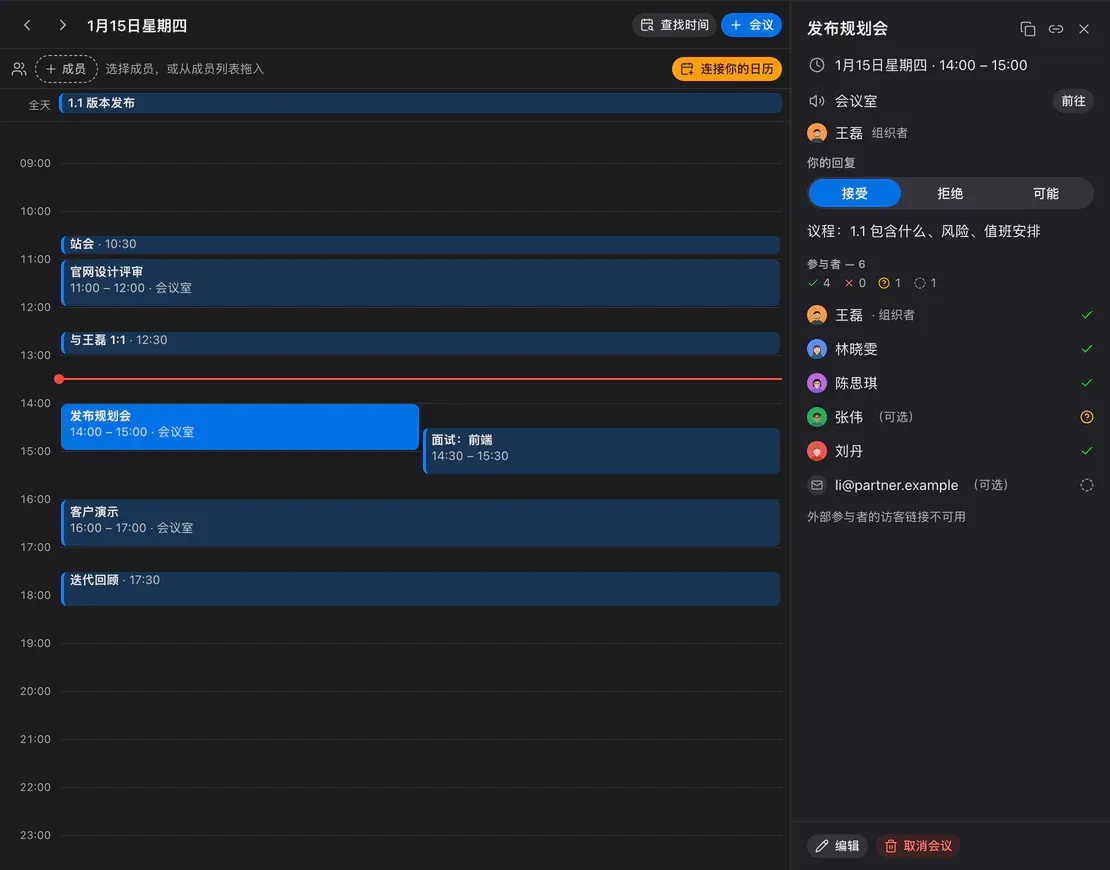Click 陈思琪's avatar
The width and height of the screenshot is (1110, 870).
pos(817,383)
